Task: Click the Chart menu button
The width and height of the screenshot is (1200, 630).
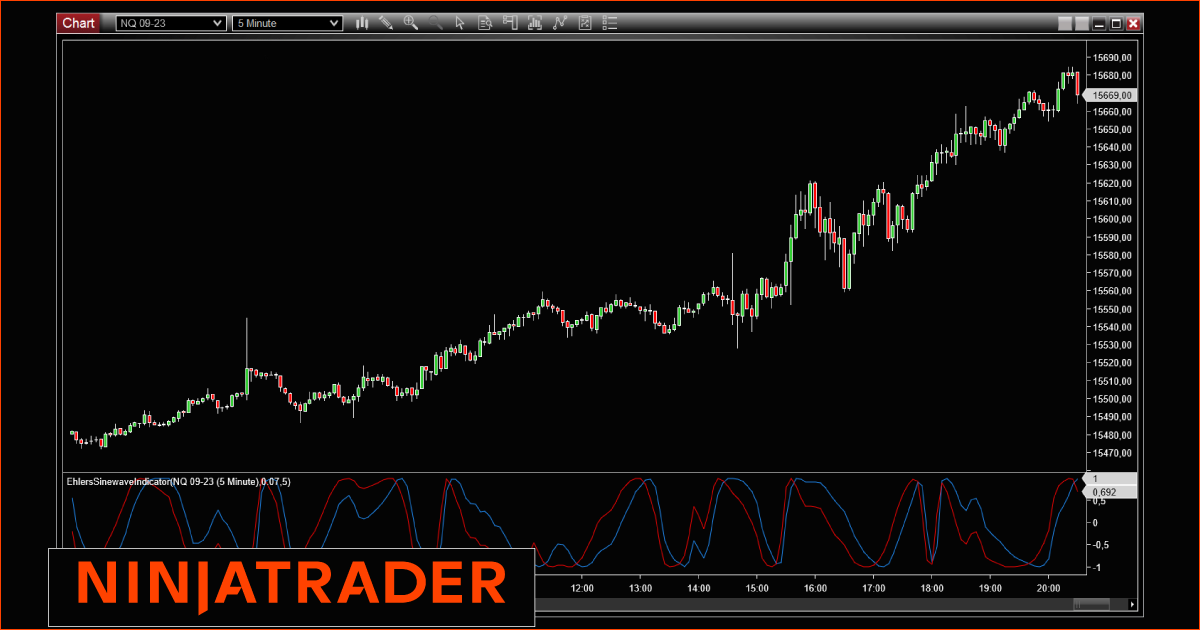Action: pos(79,23)
